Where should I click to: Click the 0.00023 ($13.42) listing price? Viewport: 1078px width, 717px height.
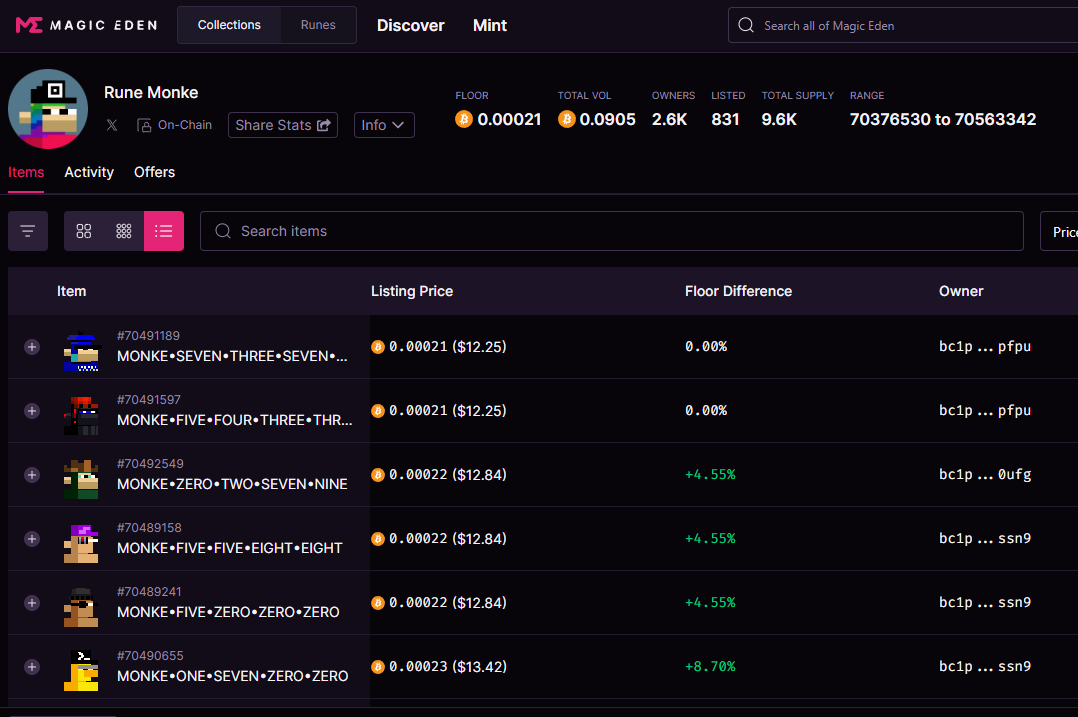(439, 667)
